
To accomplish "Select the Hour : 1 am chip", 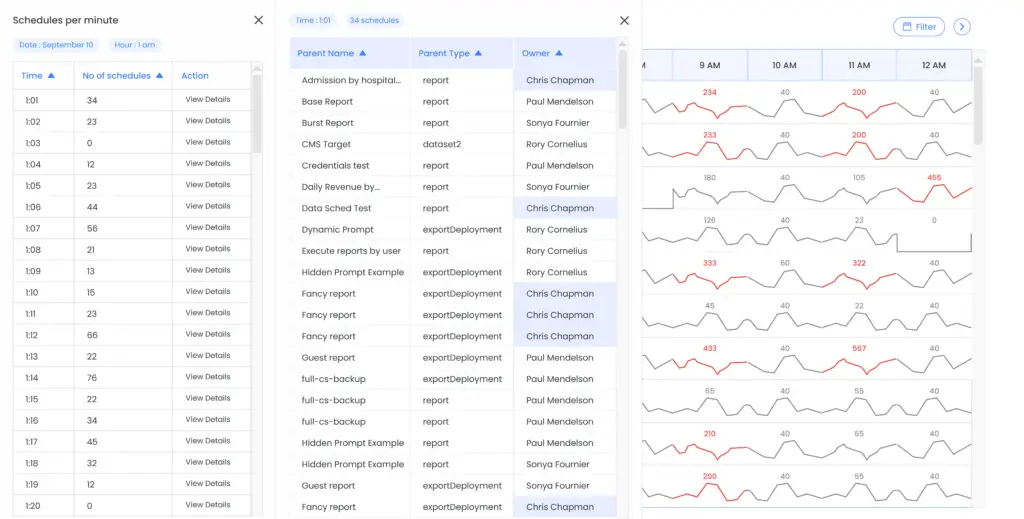I will [135, 45].
